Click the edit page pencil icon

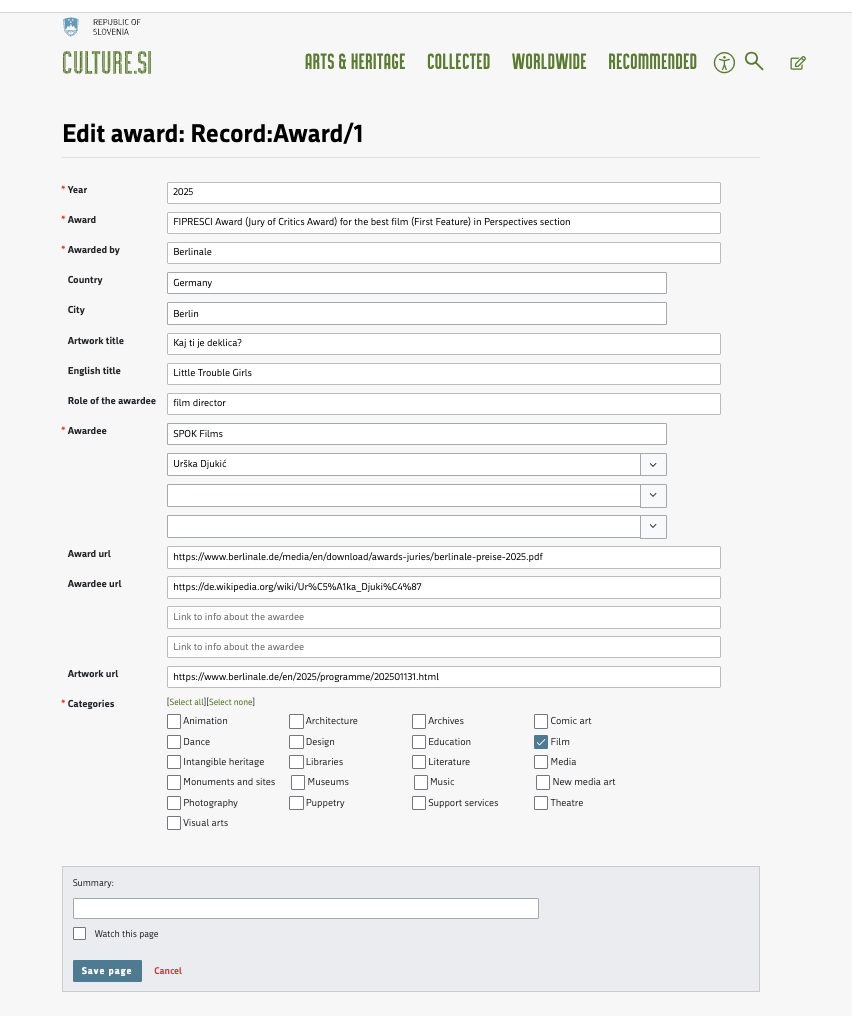coord(798,63)
